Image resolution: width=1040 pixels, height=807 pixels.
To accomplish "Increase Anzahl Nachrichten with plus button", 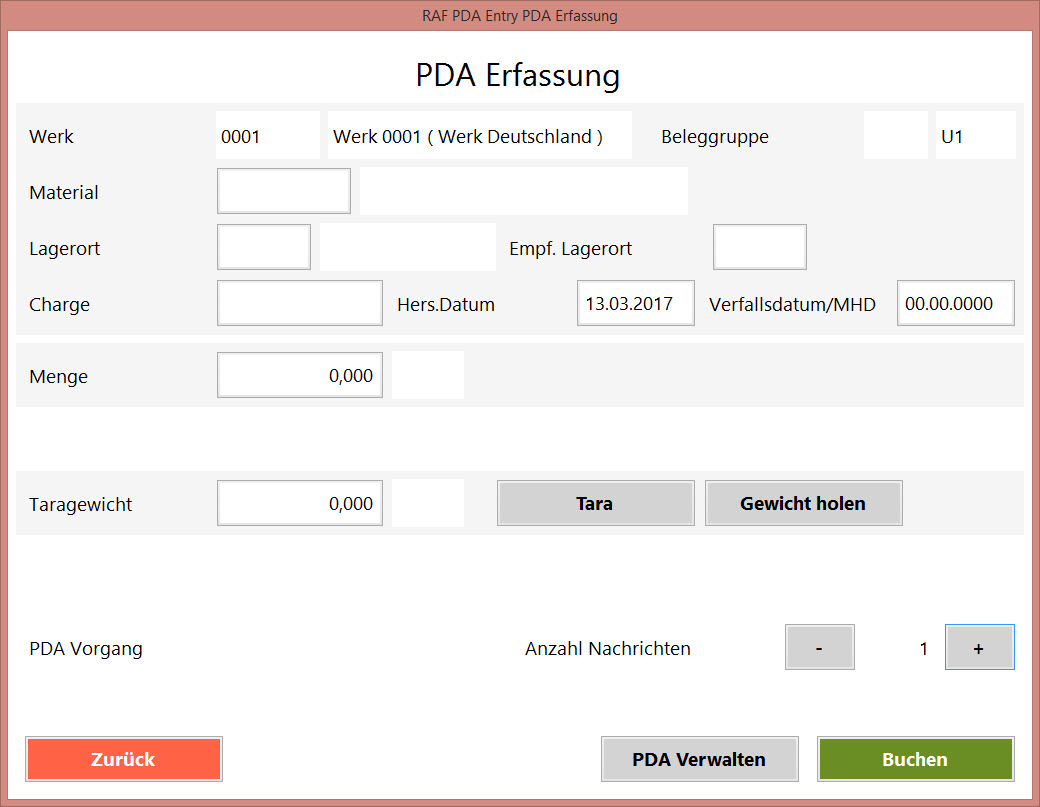I will [x=979, y=648].
